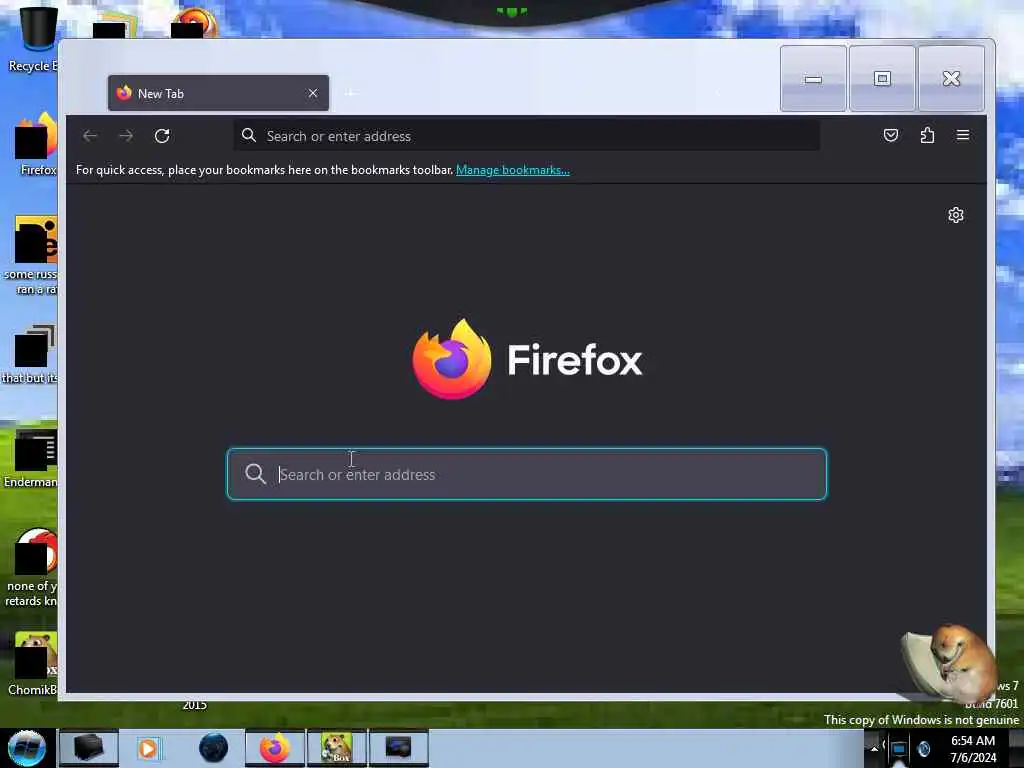Open the ChomikBox taskbar icon
This screenshot has width=1024, height=768.
point(337,748)
